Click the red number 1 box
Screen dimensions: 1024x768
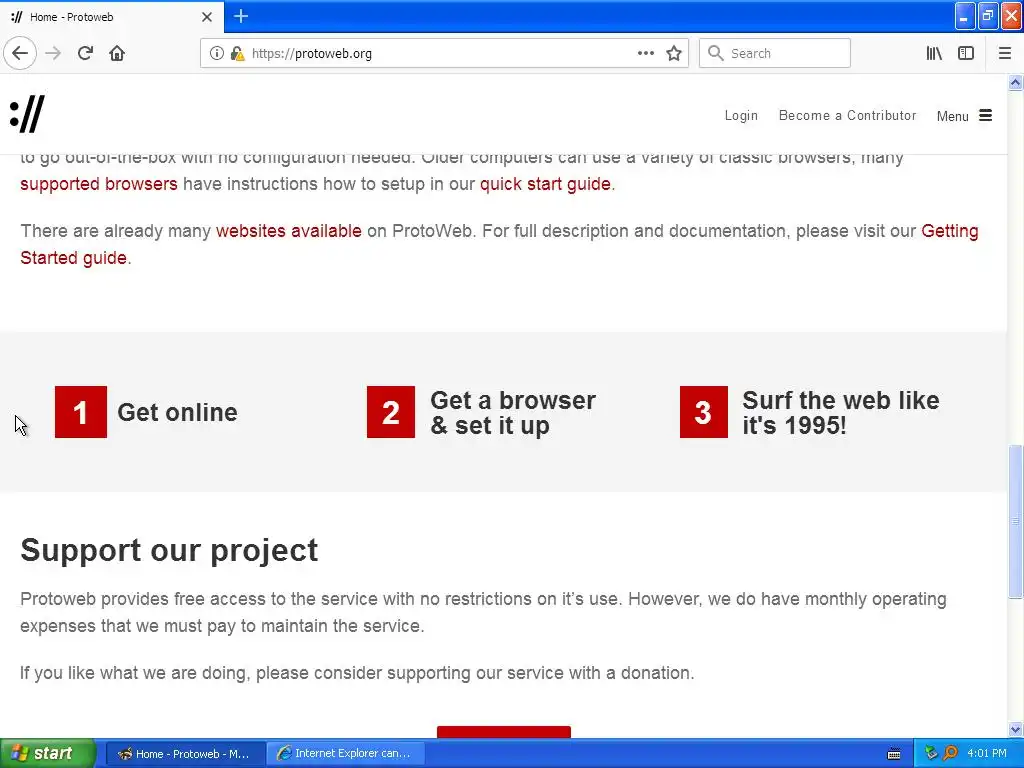point(81,412)
